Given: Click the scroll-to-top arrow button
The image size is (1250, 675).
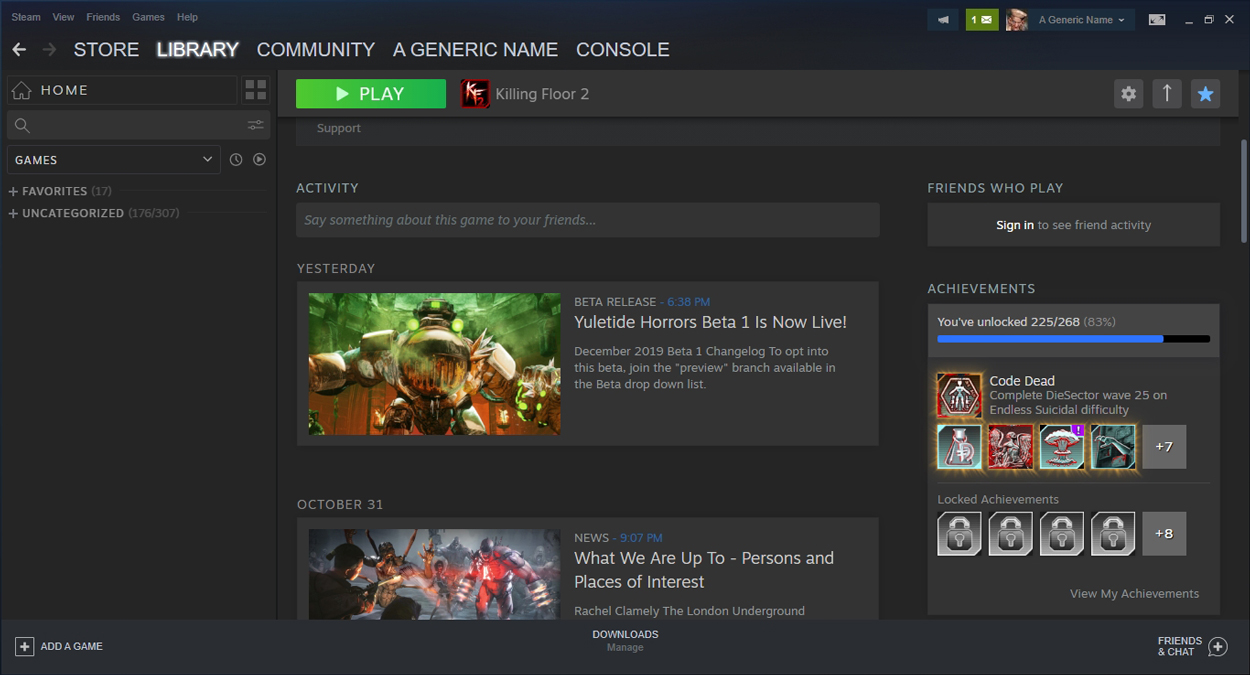Looking at the screenshot, I should 1167,93.
